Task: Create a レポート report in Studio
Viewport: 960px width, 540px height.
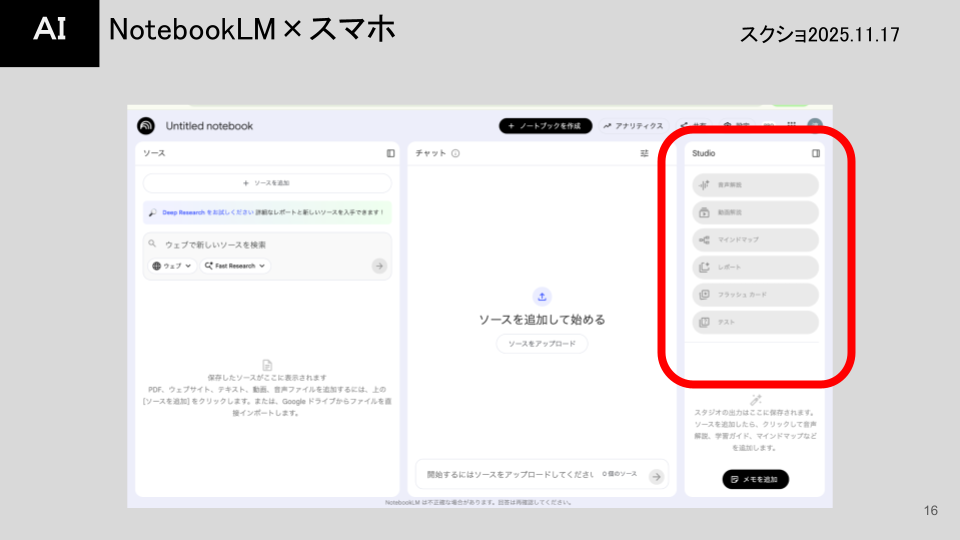Action: 755,268
